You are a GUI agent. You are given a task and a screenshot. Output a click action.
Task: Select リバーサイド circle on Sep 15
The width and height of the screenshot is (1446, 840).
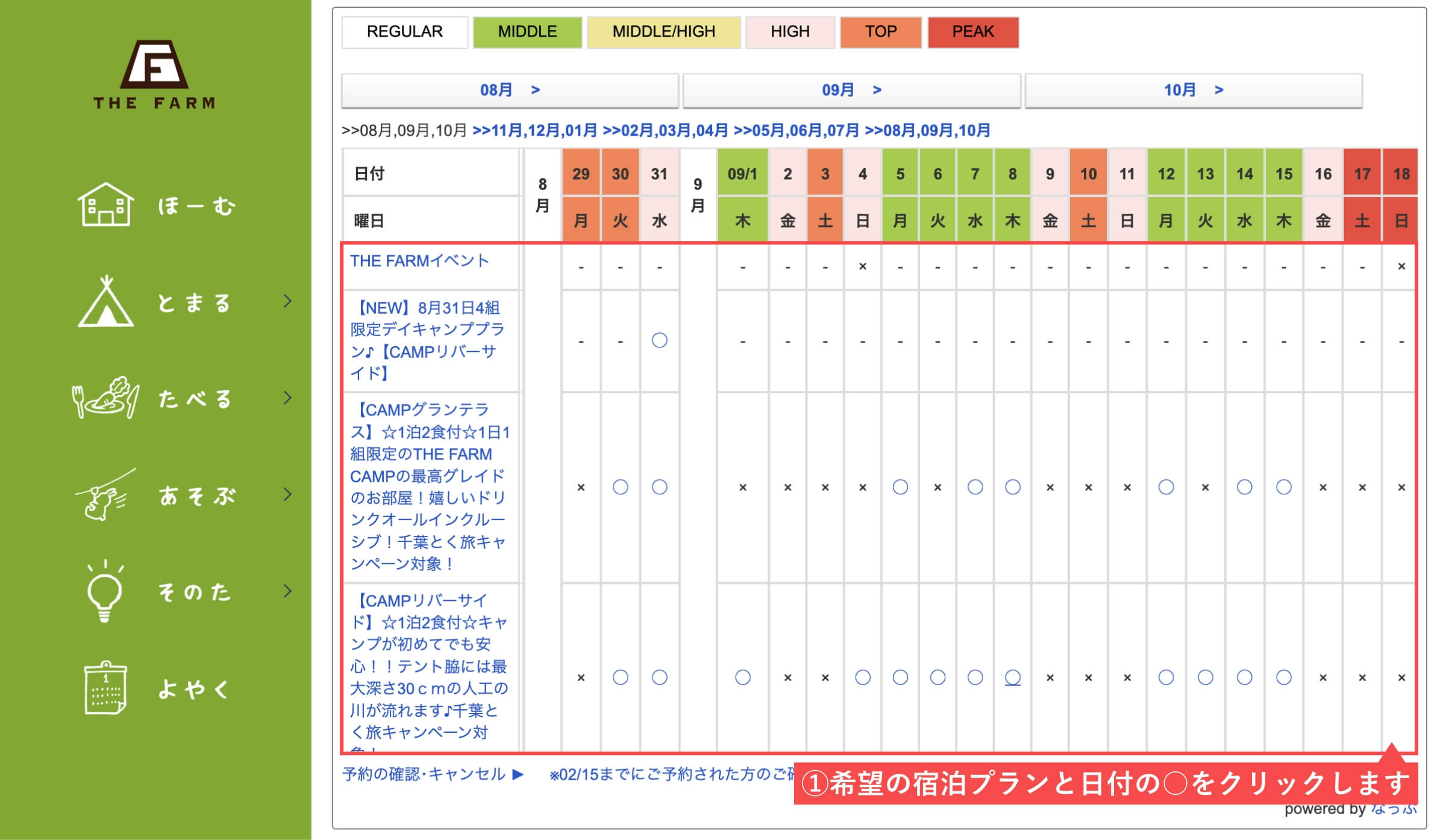pyautogui.click(x=1284, y=677)
